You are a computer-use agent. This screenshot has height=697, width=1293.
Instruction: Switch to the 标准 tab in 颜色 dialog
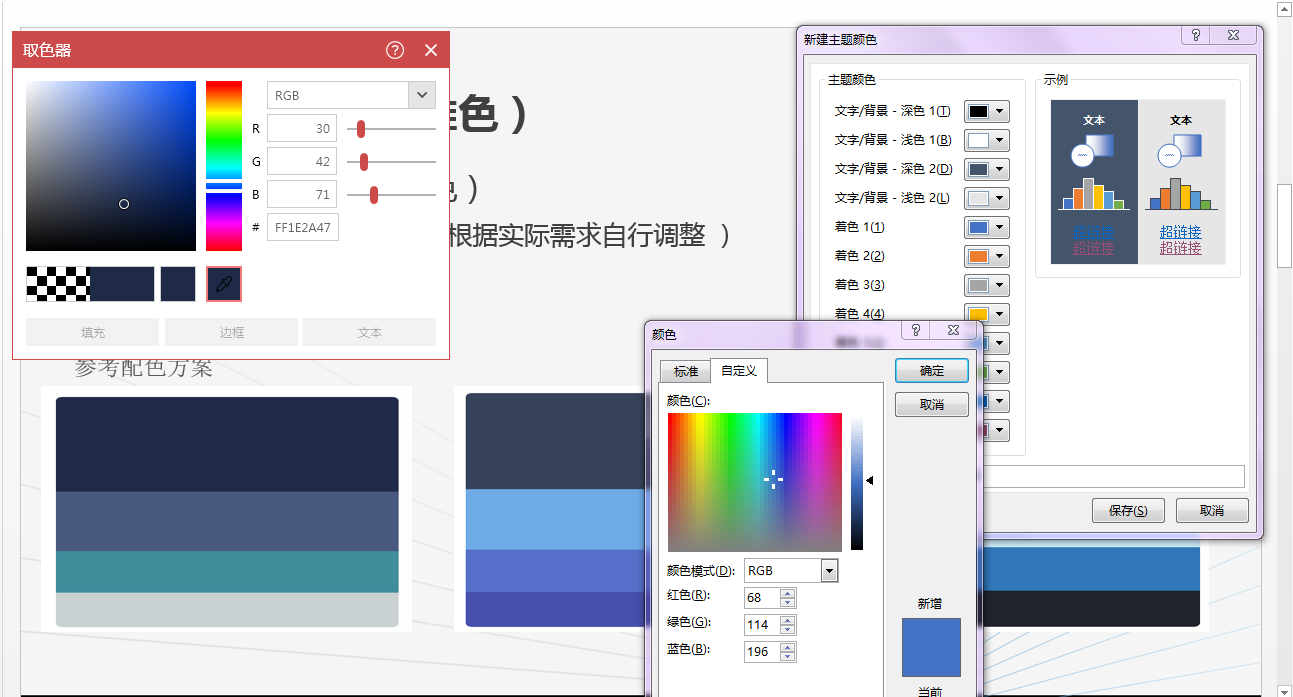click(x=686, y=371)
